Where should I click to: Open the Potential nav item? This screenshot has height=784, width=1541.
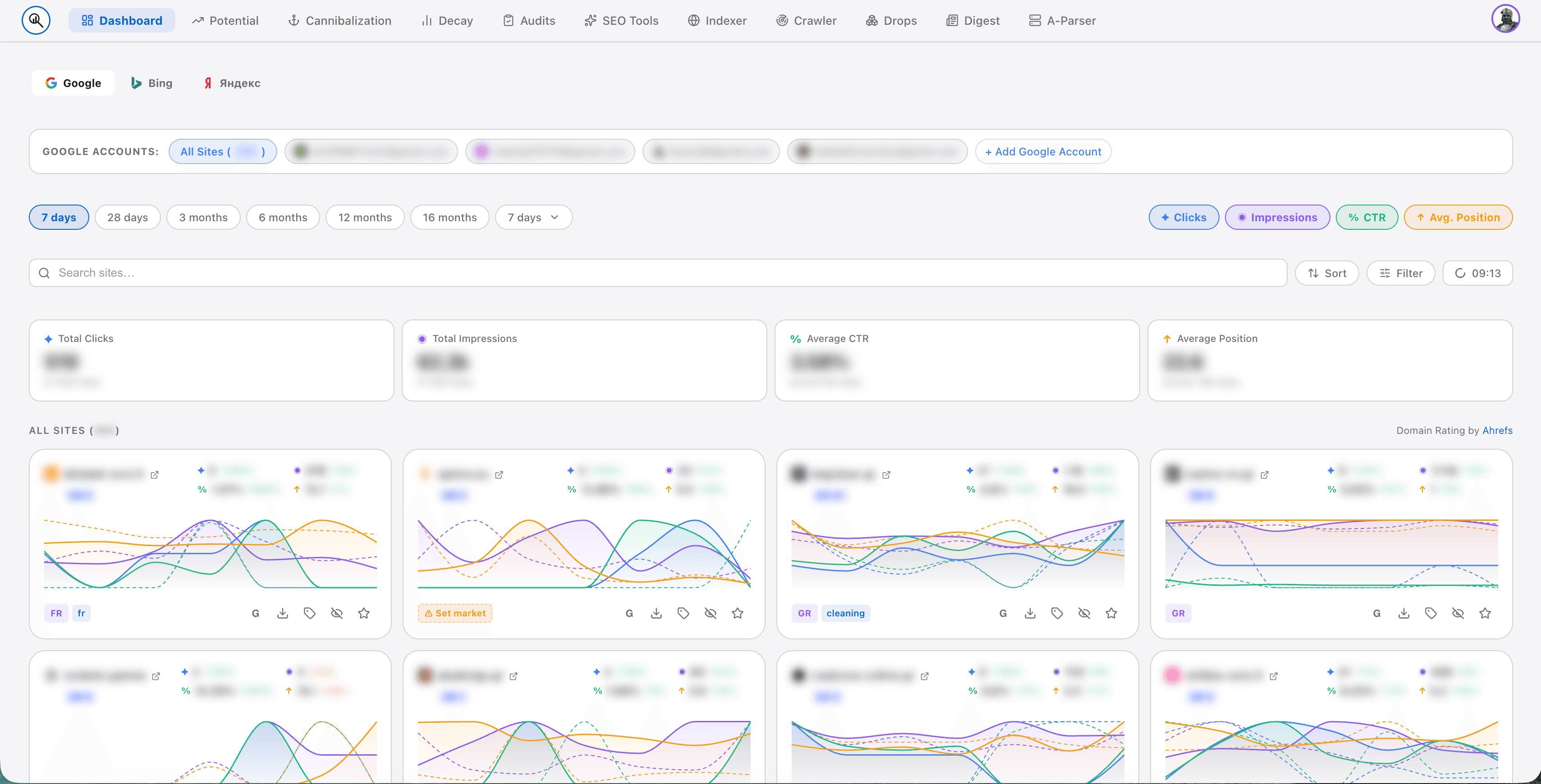(225, 20)
